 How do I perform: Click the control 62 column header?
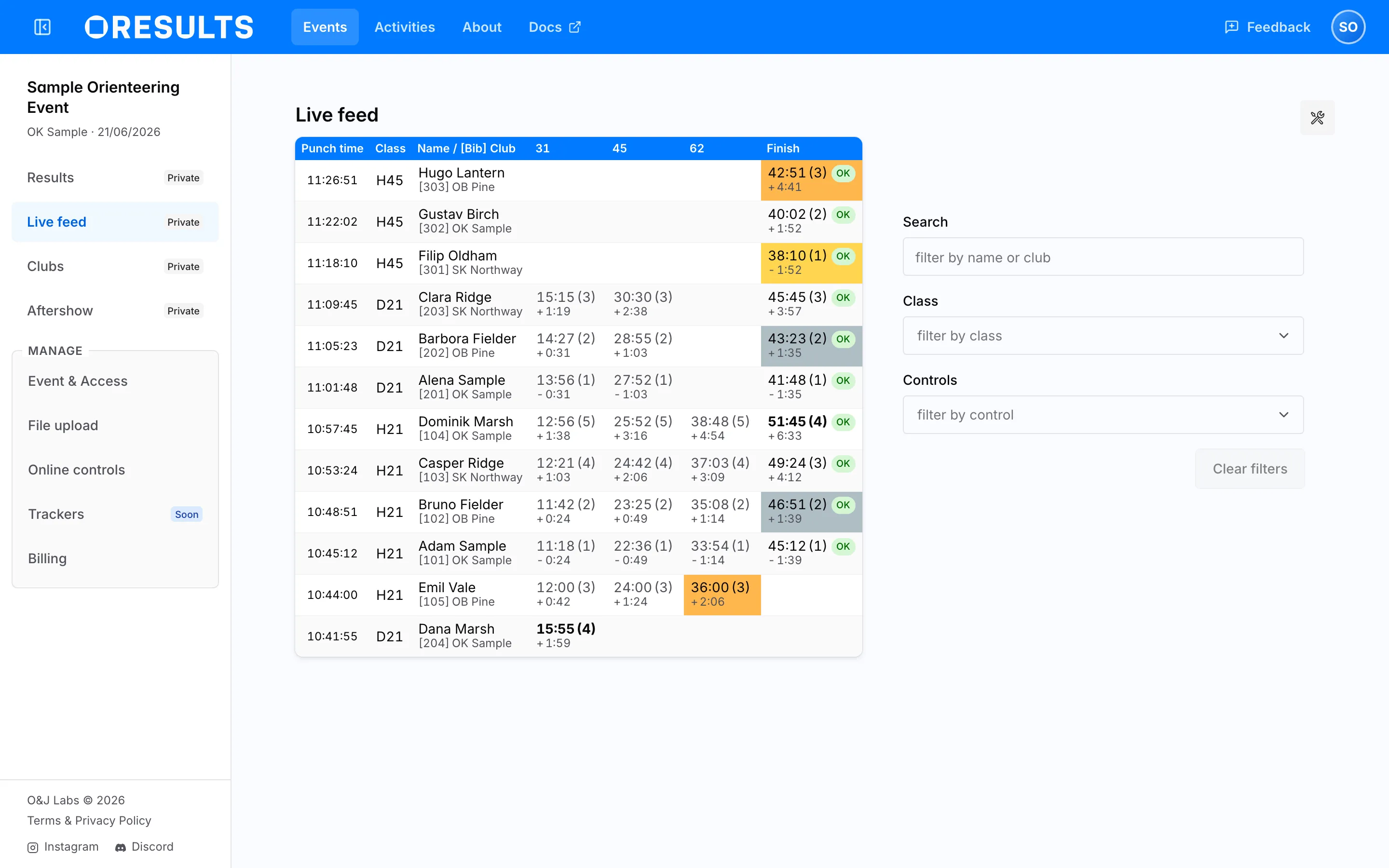click(697, 148)
